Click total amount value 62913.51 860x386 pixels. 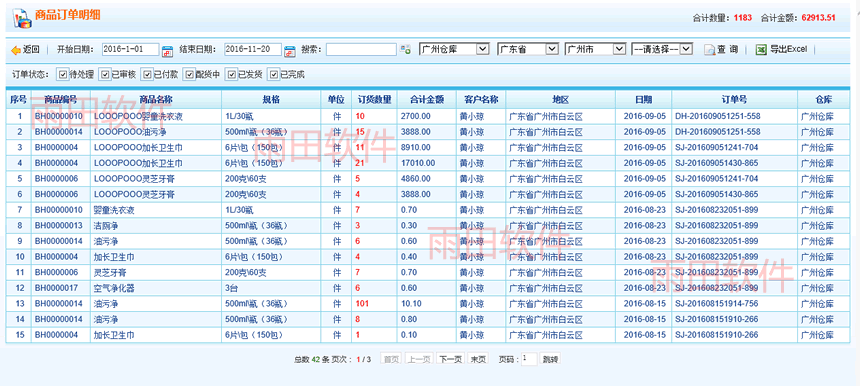click(x=818, y=18)
